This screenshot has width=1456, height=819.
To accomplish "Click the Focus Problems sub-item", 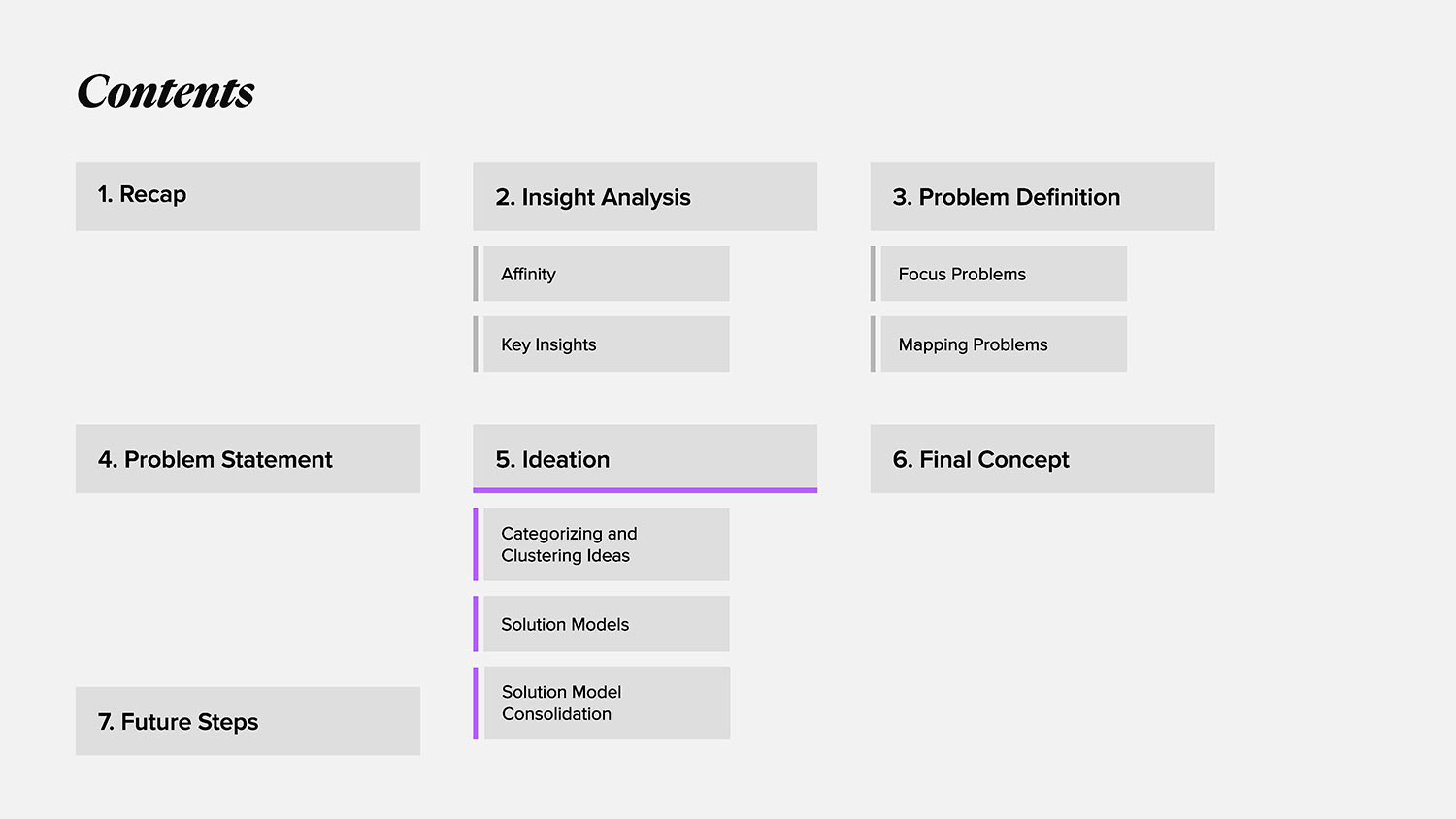I will [1003, 274].
